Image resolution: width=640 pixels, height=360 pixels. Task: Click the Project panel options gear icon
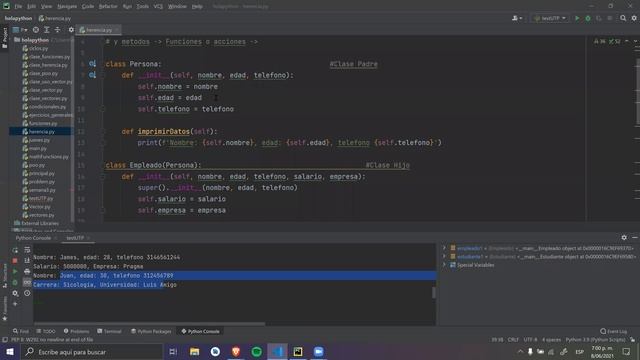click(x=71, y=30)
